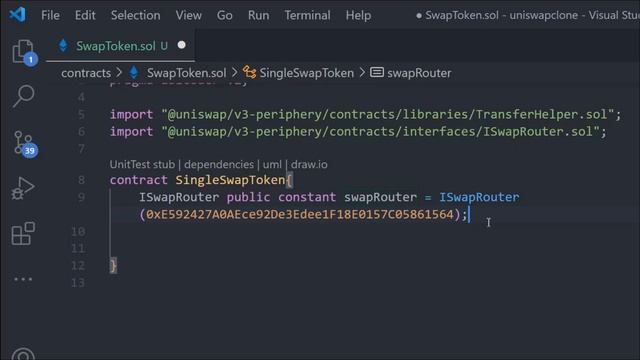This screenshot has width=640, height=360.
Task: Click the dependencies code lens link
Action: tap(219, 164)
